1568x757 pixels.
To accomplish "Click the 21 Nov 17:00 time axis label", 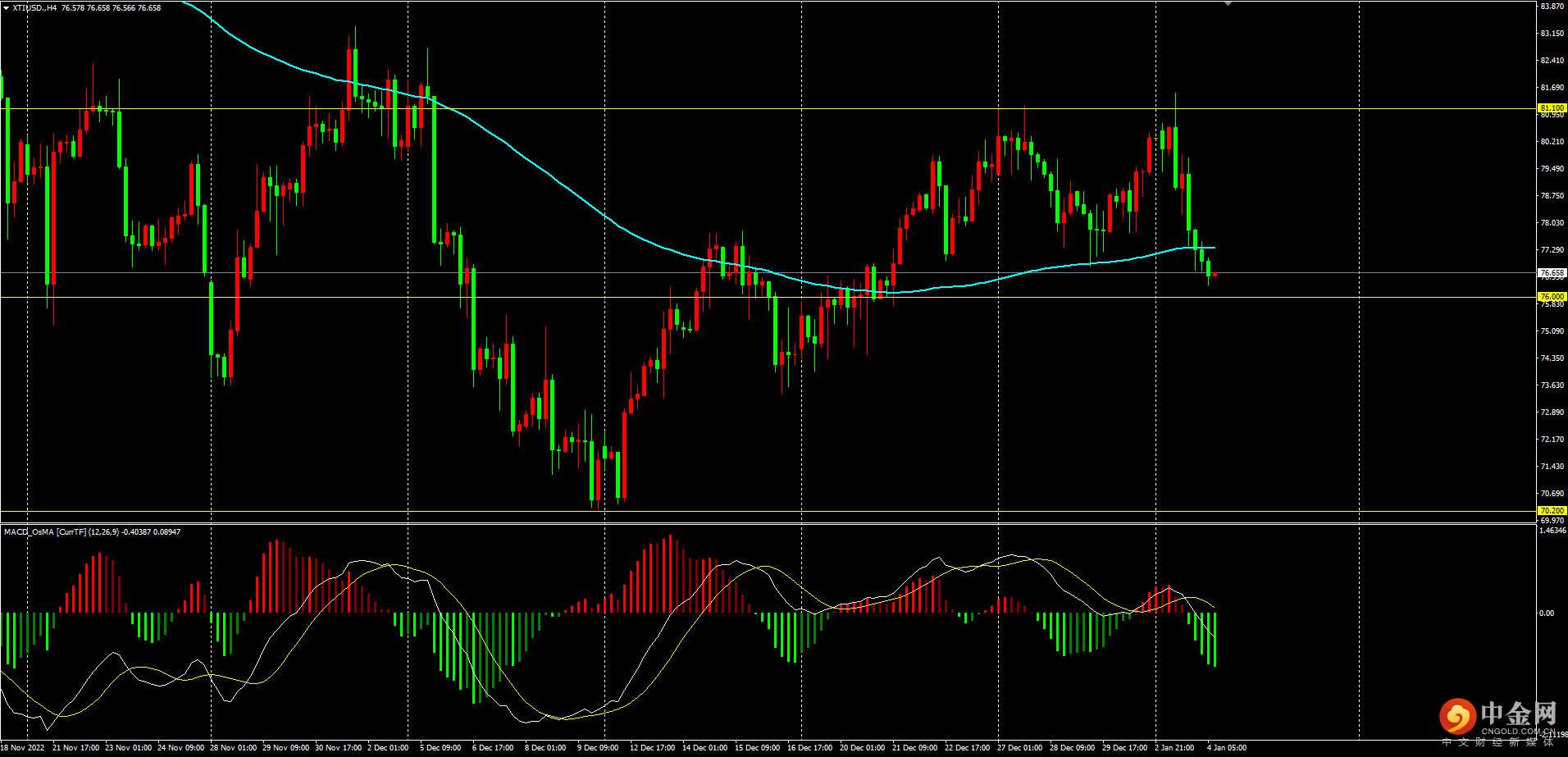I will click(75, 748).
